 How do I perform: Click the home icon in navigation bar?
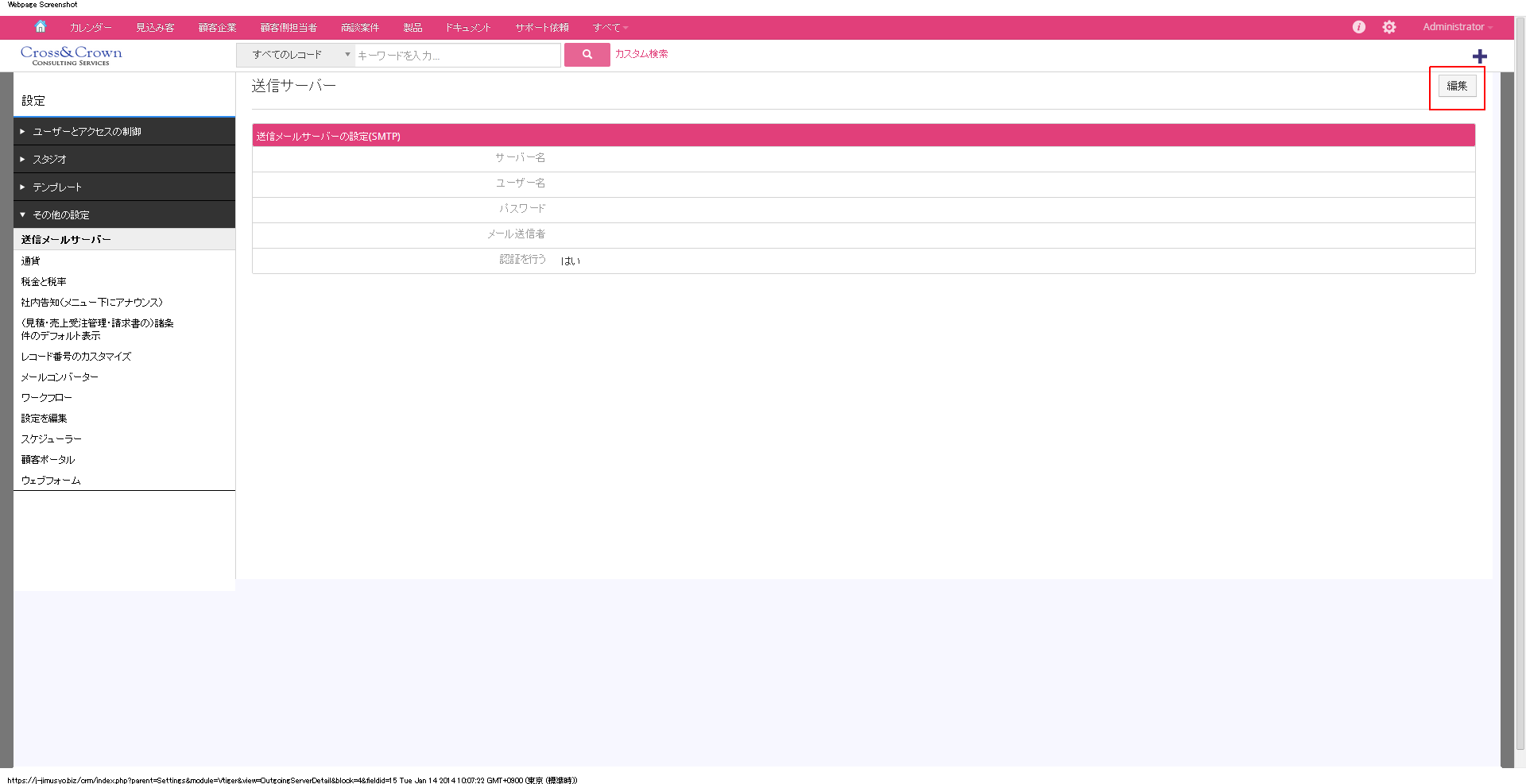pyautogui.click(x=41, y=27)
